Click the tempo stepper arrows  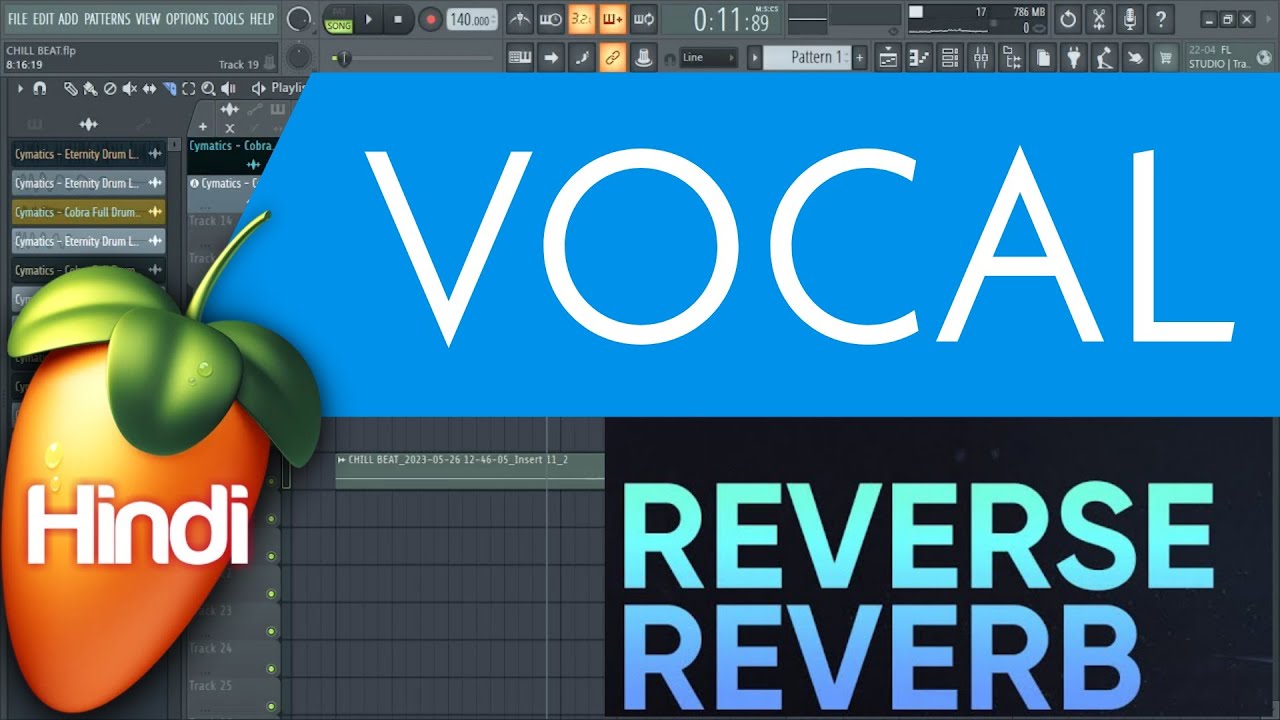[494, 19]
